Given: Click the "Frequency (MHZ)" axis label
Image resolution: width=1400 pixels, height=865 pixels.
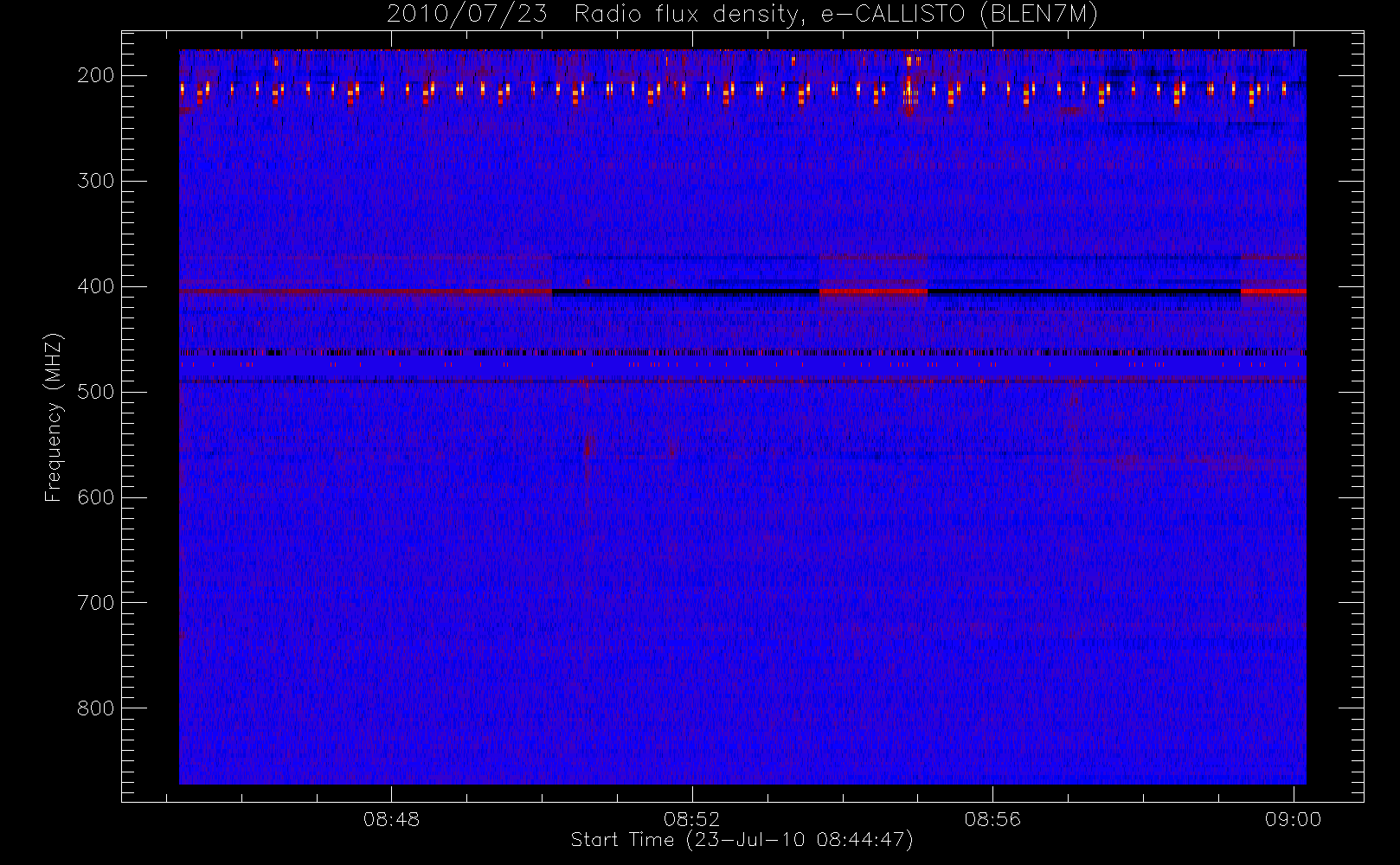Looking at the screenshot, I should point(54,417).
